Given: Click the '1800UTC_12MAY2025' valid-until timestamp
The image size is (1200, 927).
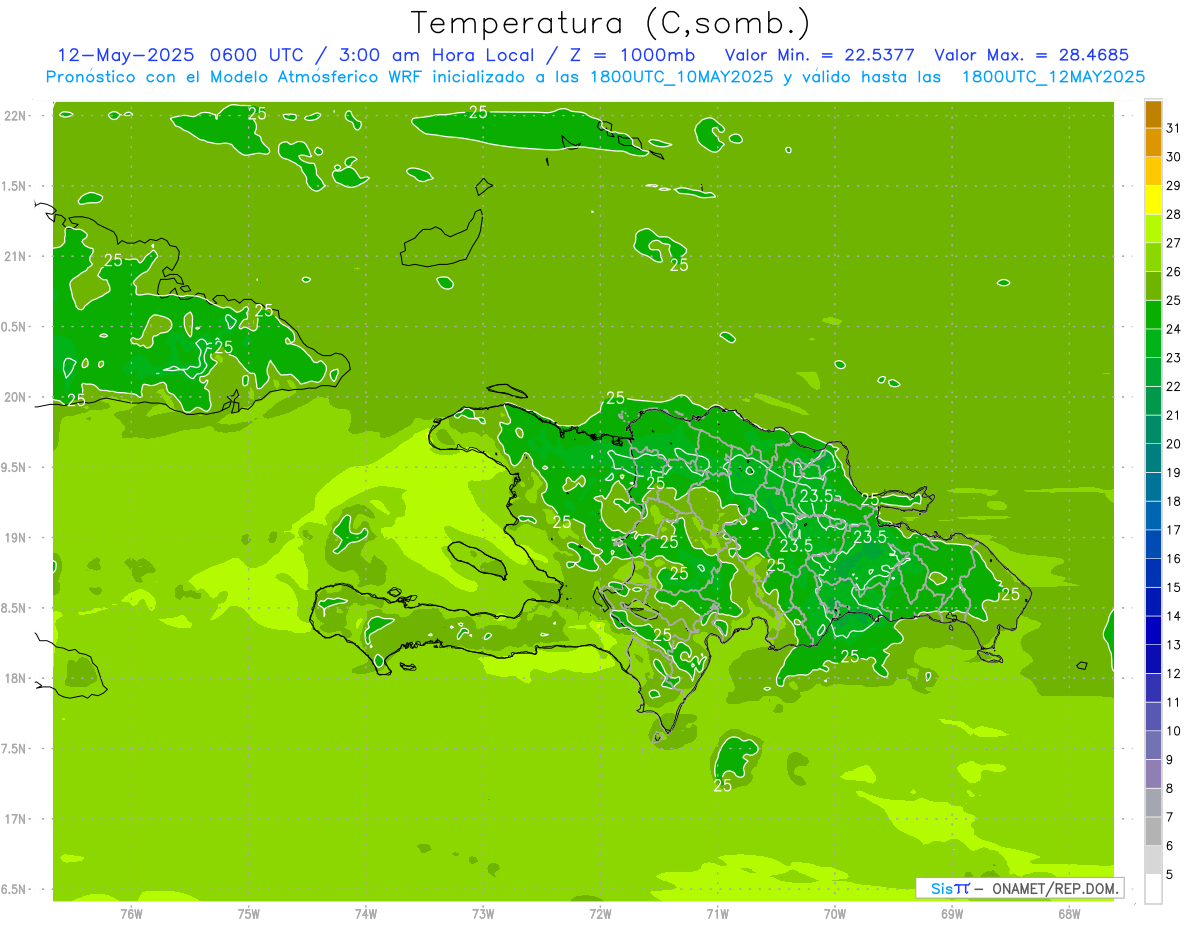Looking at the screenshot, I should point(1053,77).
